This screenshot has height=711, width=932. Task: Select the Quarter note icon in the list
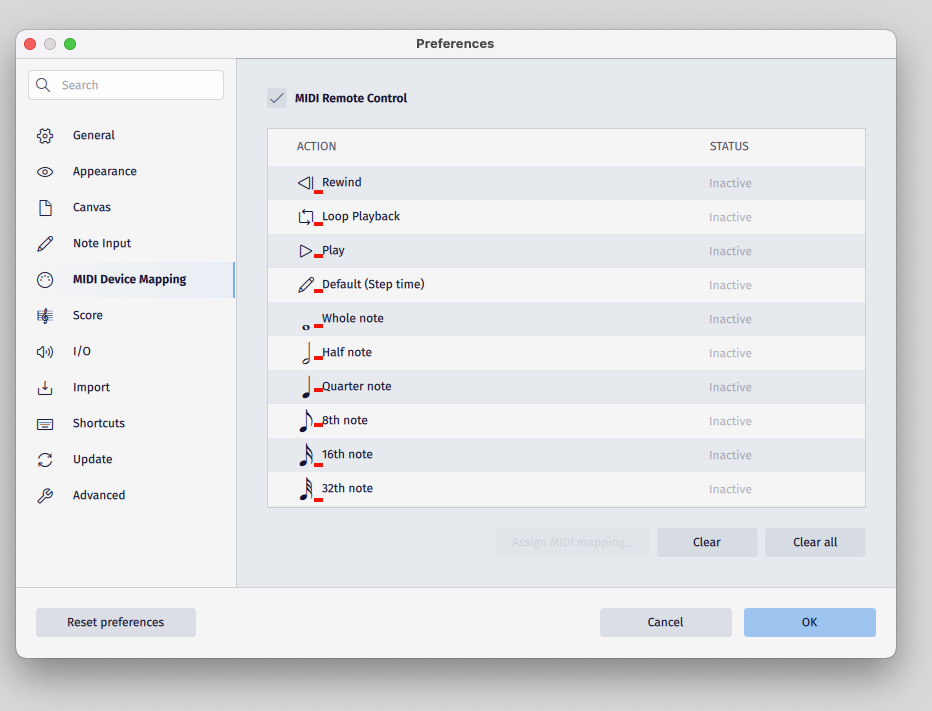(307, 385)
